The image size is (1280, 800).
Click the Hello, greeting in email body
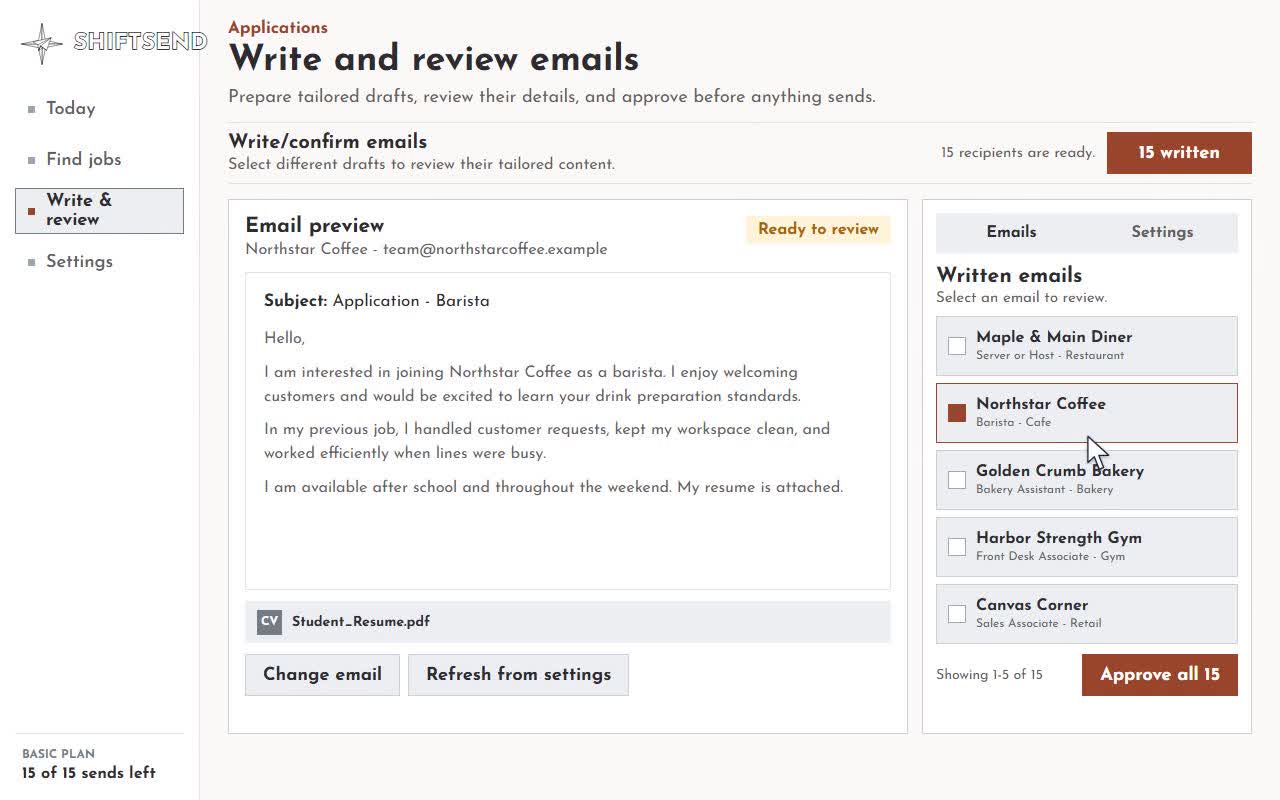point(284,339)
